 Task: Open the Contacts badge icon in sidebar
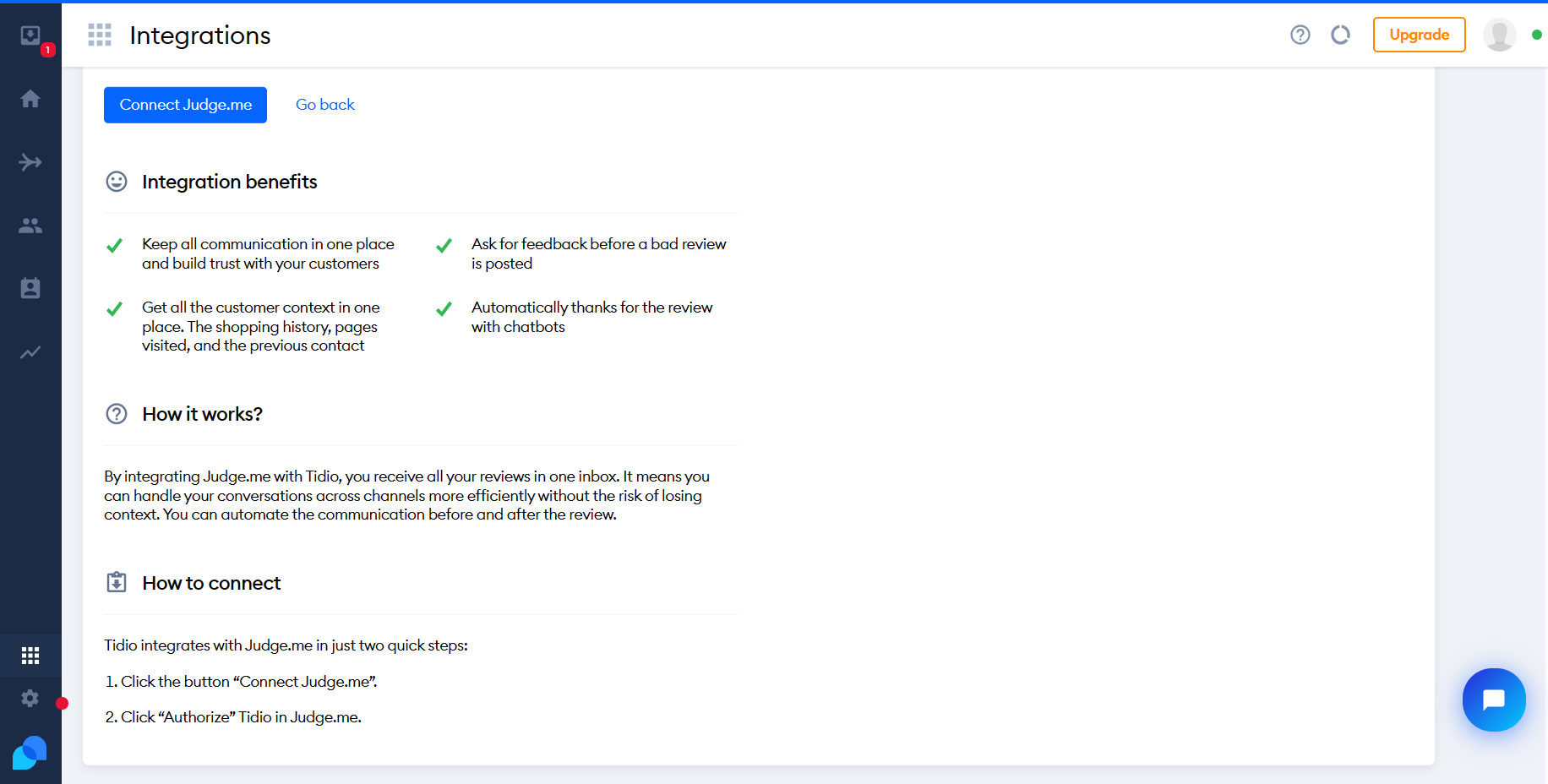[30, 288]
